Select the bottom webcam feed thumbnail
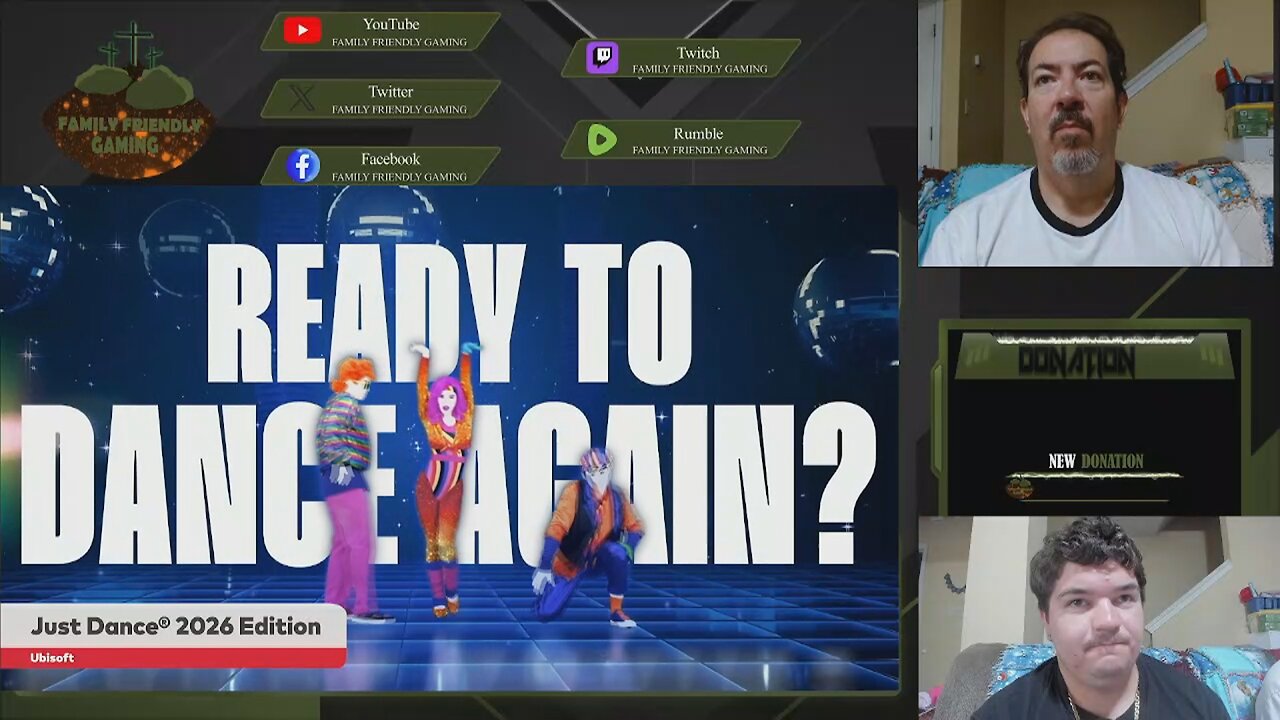The image size is (1280, 720). 1099,618
